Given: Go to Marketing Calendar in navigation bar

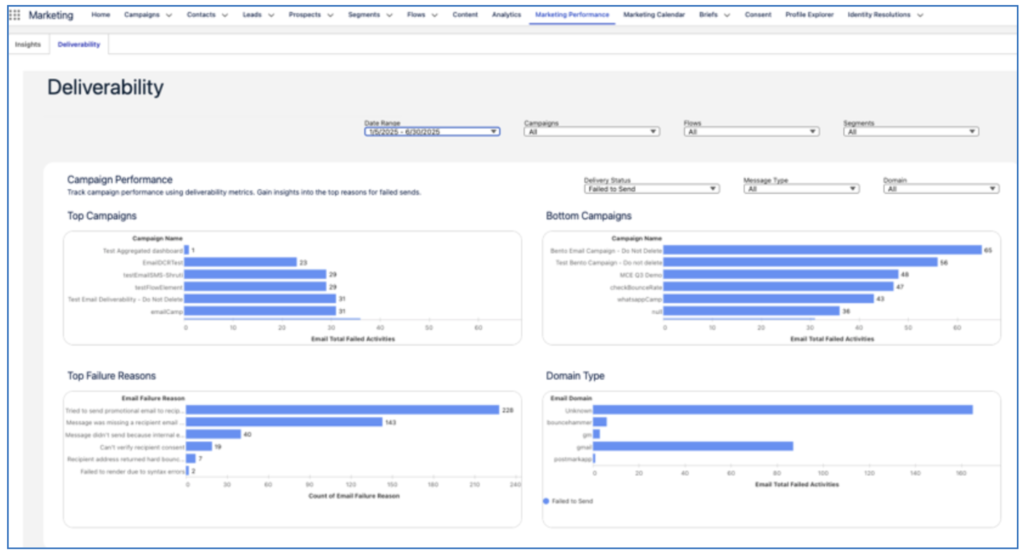Looking at the screenshot, I should (x=654, y=15).
